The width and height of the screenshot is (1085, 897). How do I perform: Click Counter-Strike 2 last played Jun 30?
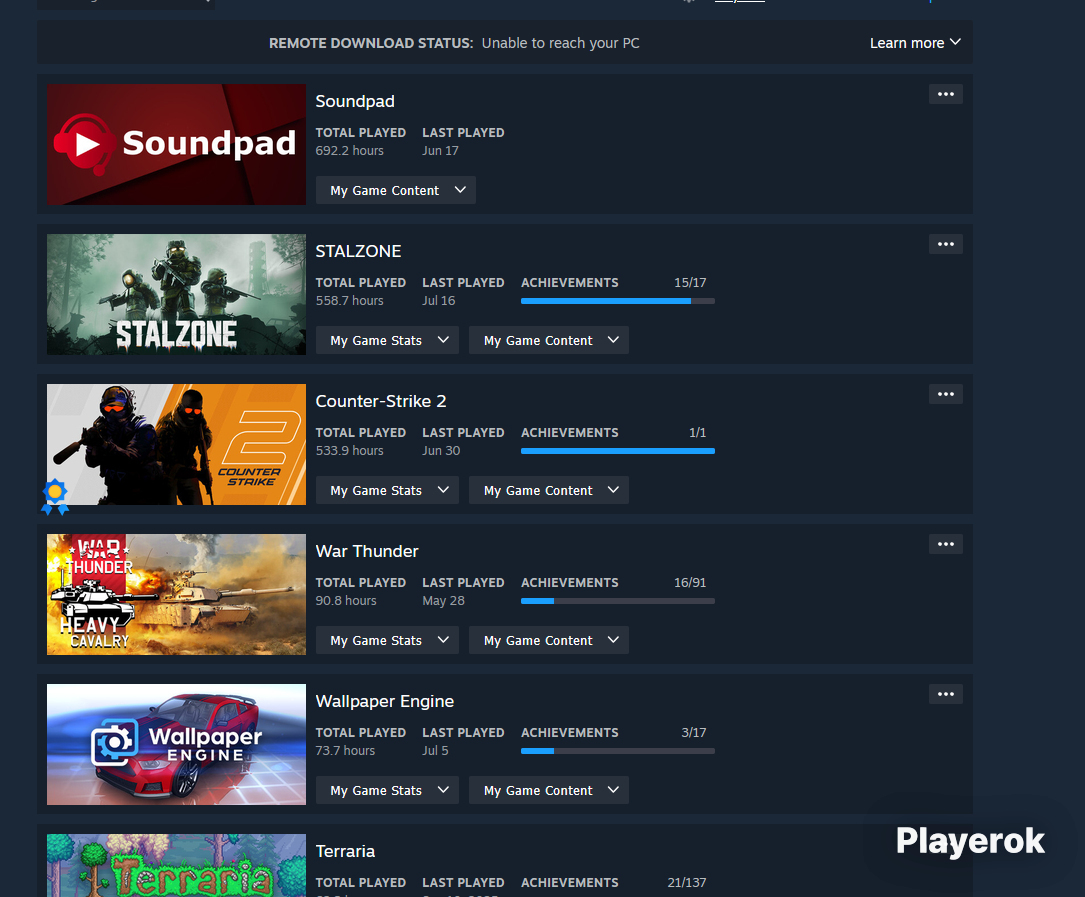click(441, 451)
